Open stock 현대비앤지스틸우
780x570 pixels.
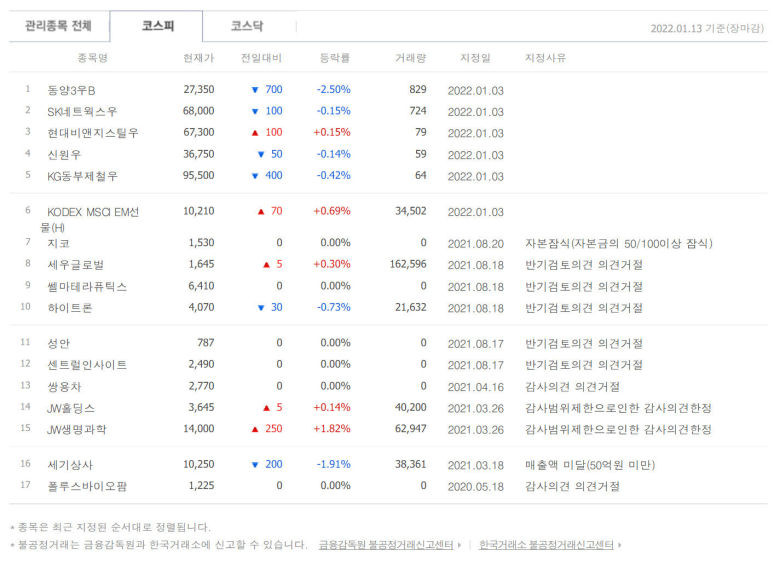[93, 133]
